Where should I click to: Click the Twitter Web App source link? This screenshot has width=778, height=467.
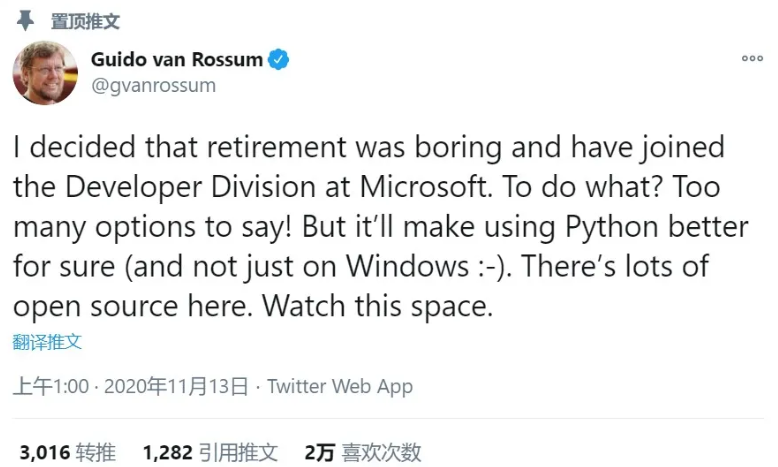tap(340, 386)
